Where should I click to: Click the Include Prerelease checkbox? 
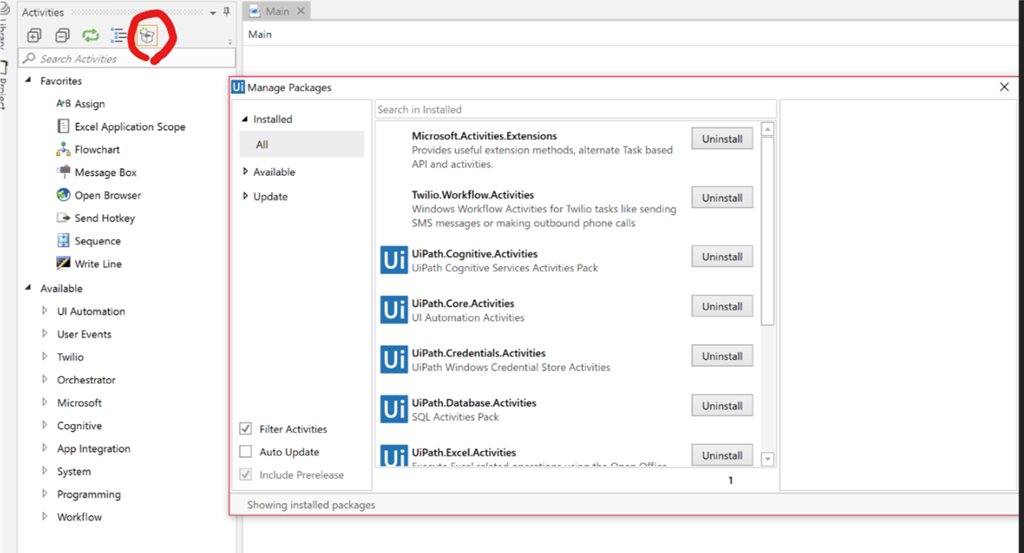click(x=246, y=474)
